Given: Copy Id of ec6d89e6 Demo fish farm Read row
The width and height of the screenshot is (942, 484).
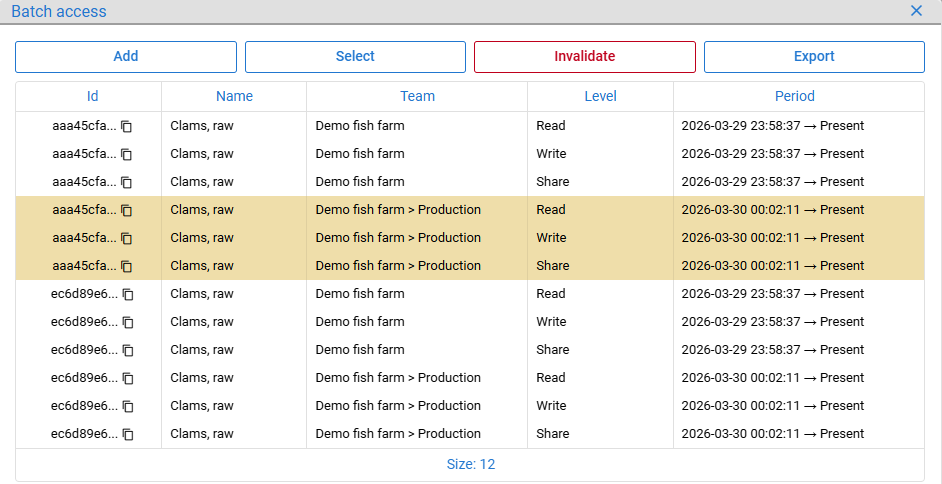Looking at the screenshot, I should (x=128, y=294).
